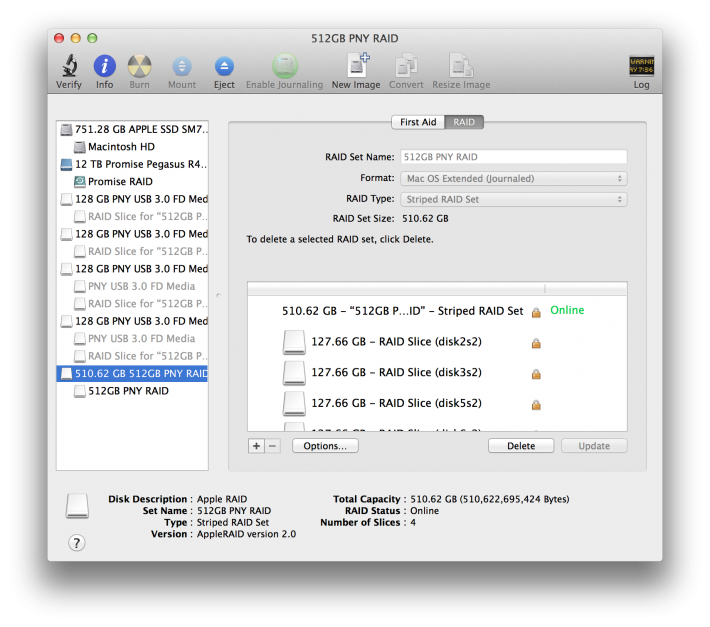This screenshot has height=627, width=710.
Task: Click the lock icon beside disk5s2 slice
Action: pyautogui.click(x=536, y=404)
